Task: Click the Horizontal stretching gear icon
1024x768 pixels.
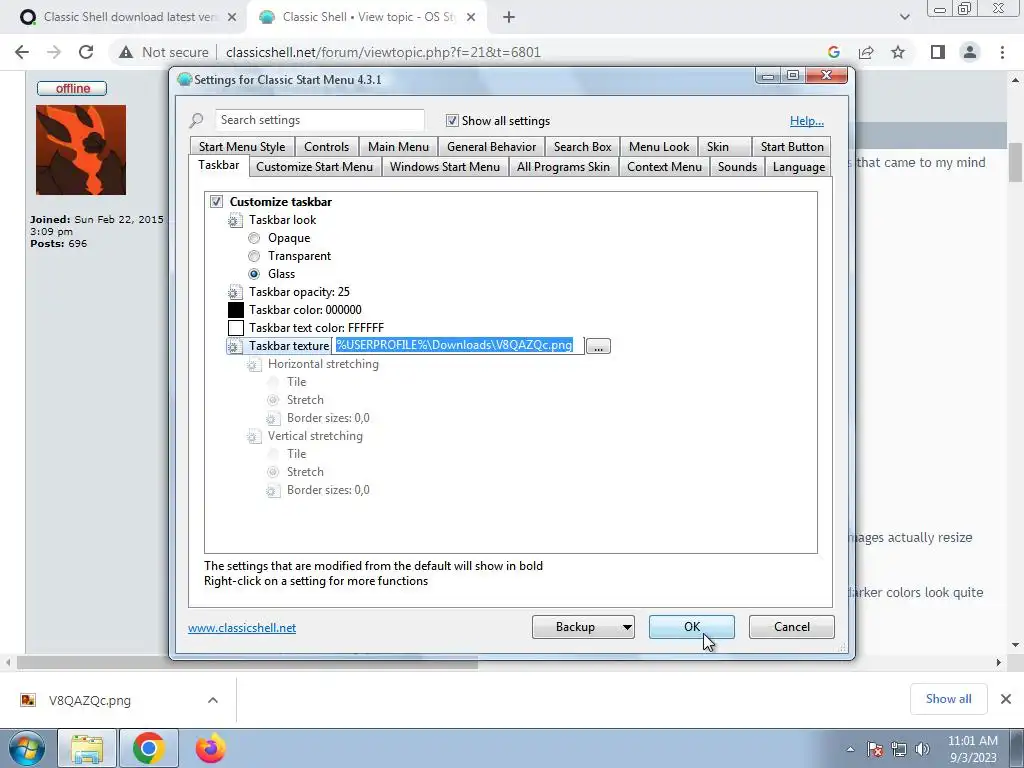Action: [x=254, y=364]
